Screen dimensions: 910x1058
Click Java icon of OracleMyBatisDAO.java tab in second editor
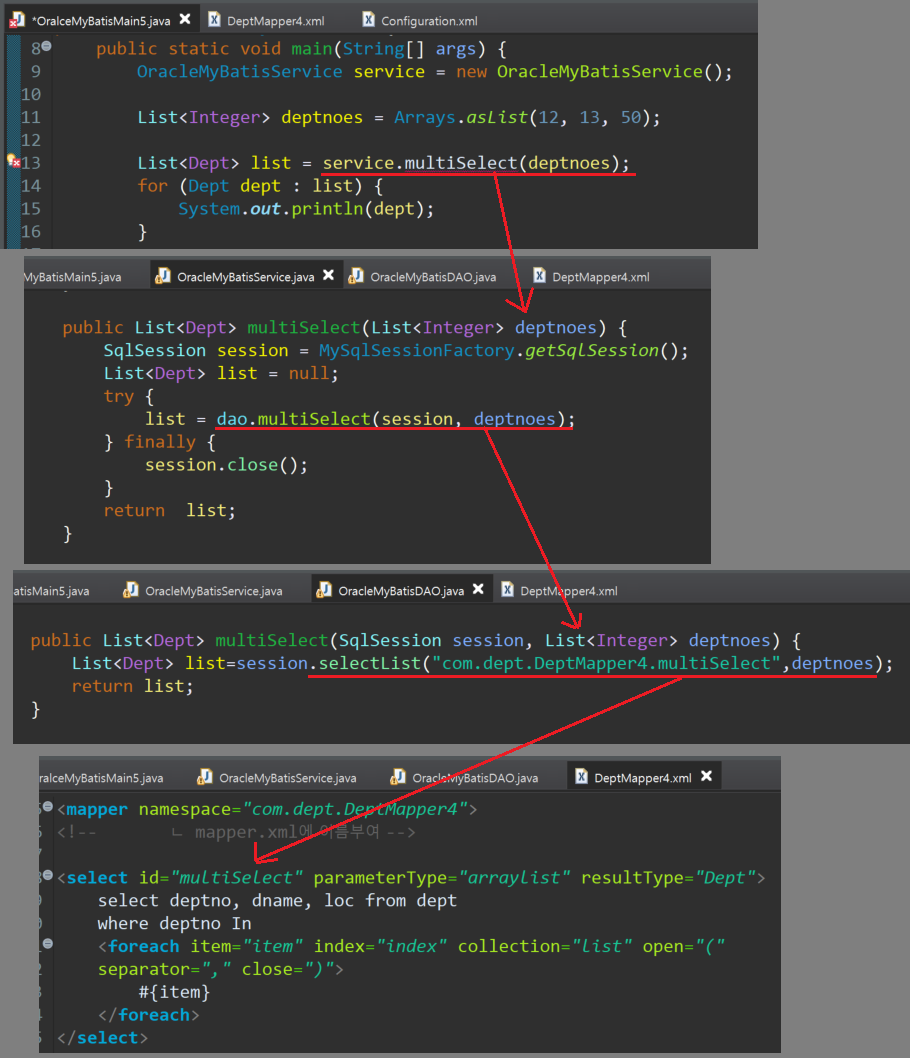tap(356, 276)
